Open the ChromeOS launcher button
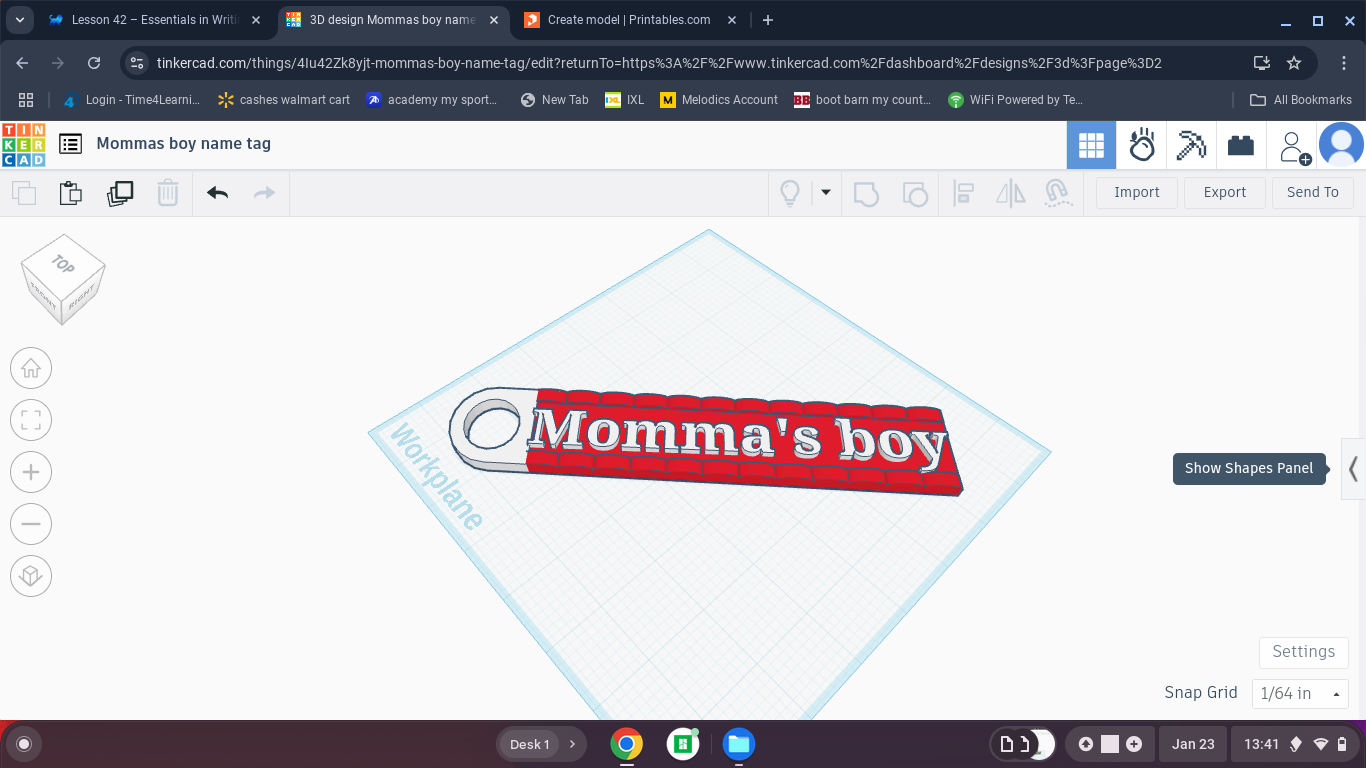The width and height of the screenshot is (1366, 768). (24, 744)
